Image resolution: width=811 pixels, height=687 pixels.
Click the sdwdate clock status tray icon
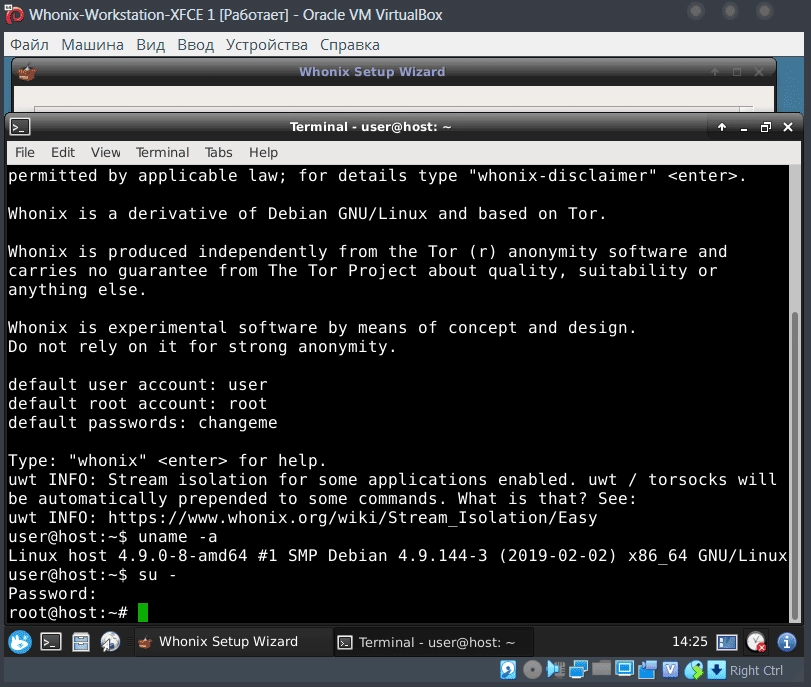point(756,642)
